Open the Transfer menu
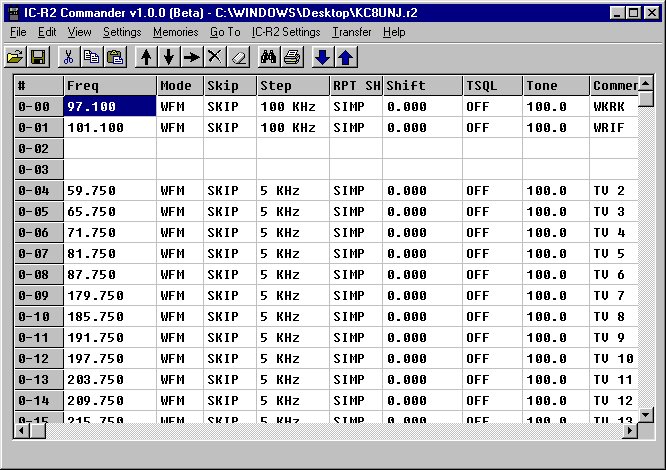The width and height of the screenshot is (666, 470). 351,32
